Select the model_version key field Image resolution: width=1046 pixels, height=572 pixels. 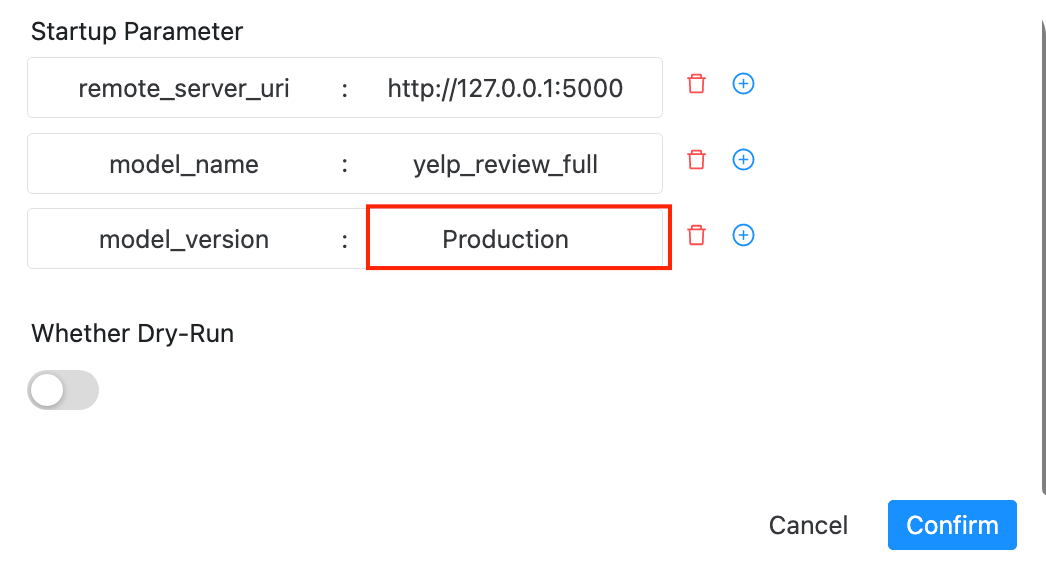pos(184,239)
